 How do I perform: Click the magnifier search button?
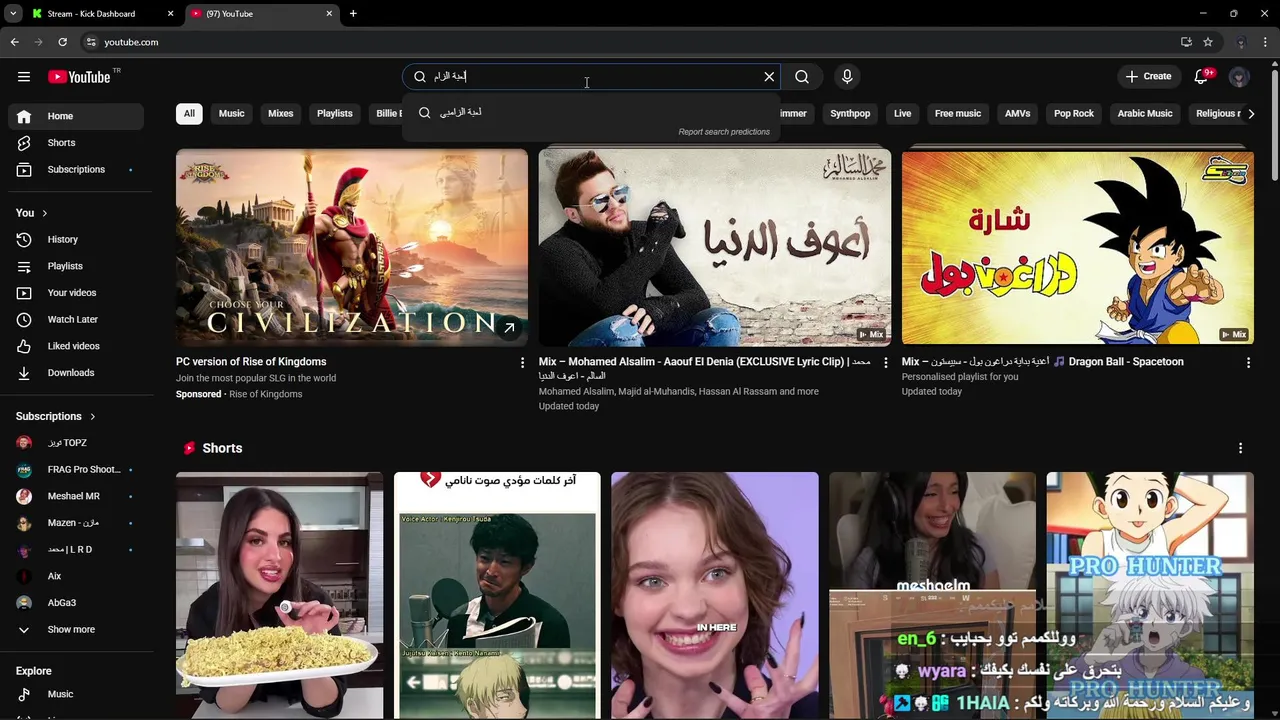(x=802, y=77)
